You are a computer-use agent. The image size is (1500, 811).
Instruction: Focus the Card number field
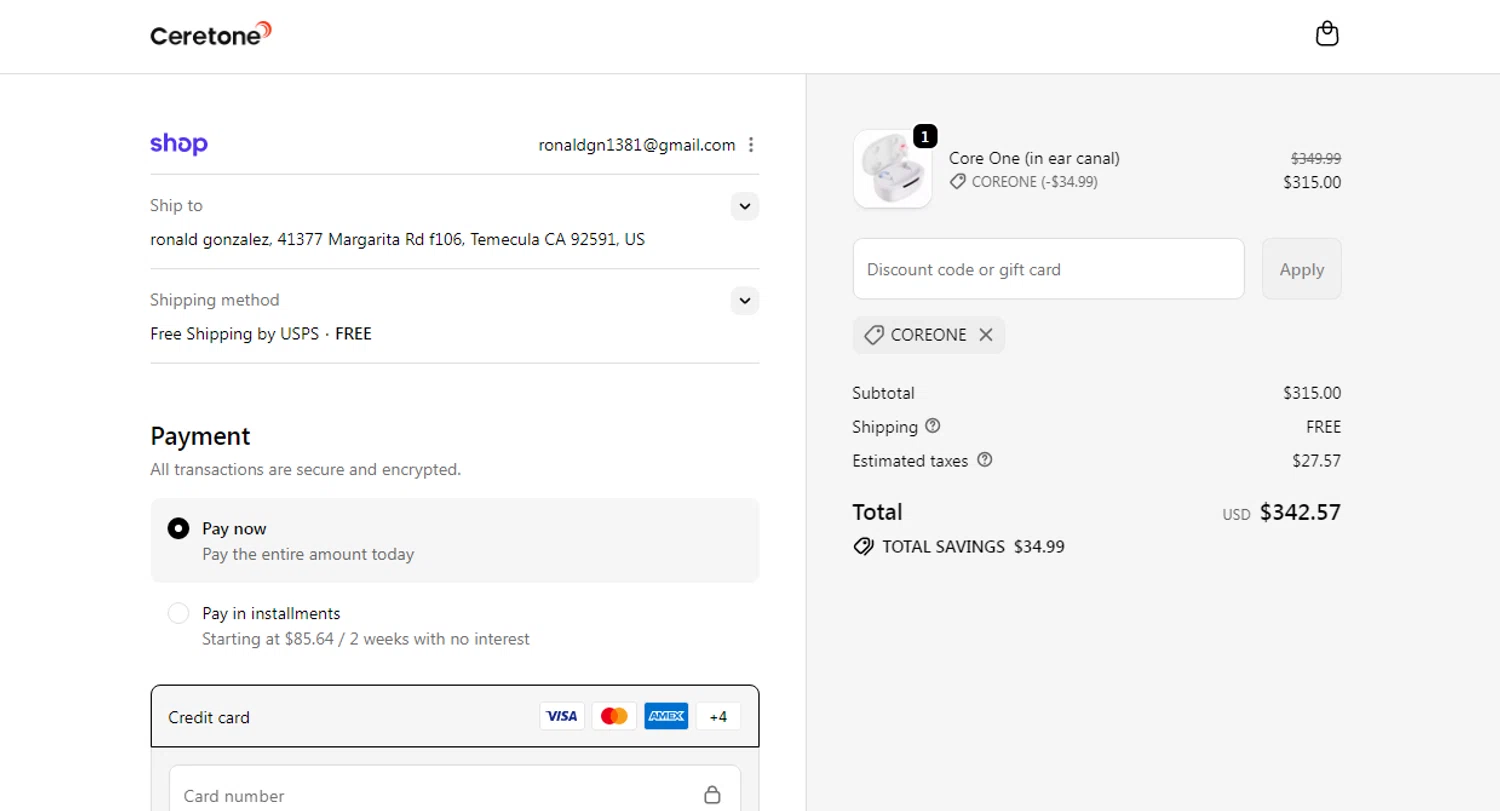(x=455, y=790)
